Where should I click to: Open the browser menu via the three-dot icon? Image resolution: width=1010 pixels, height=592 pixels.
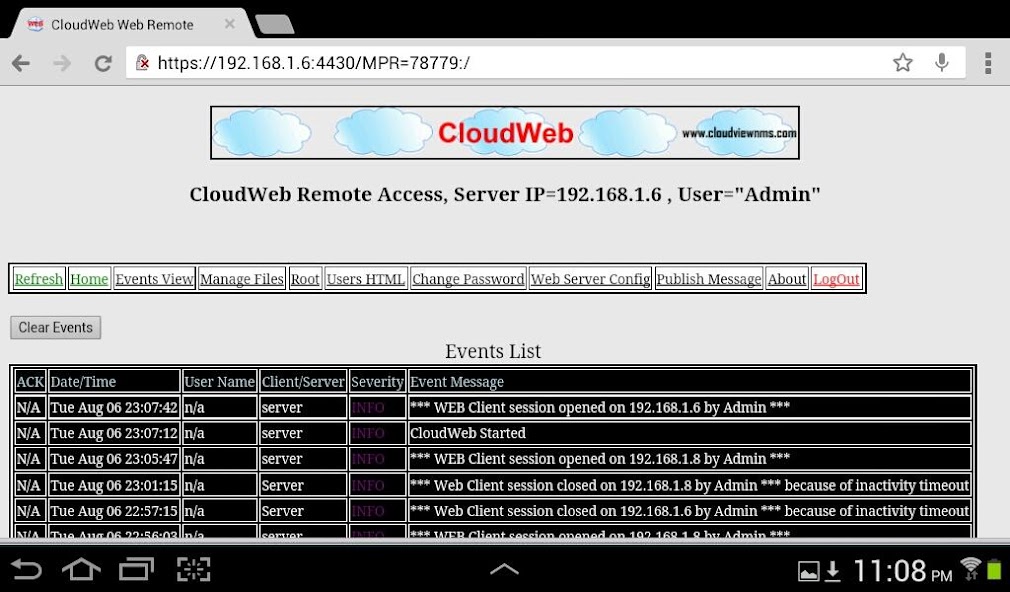click(988, 62)
